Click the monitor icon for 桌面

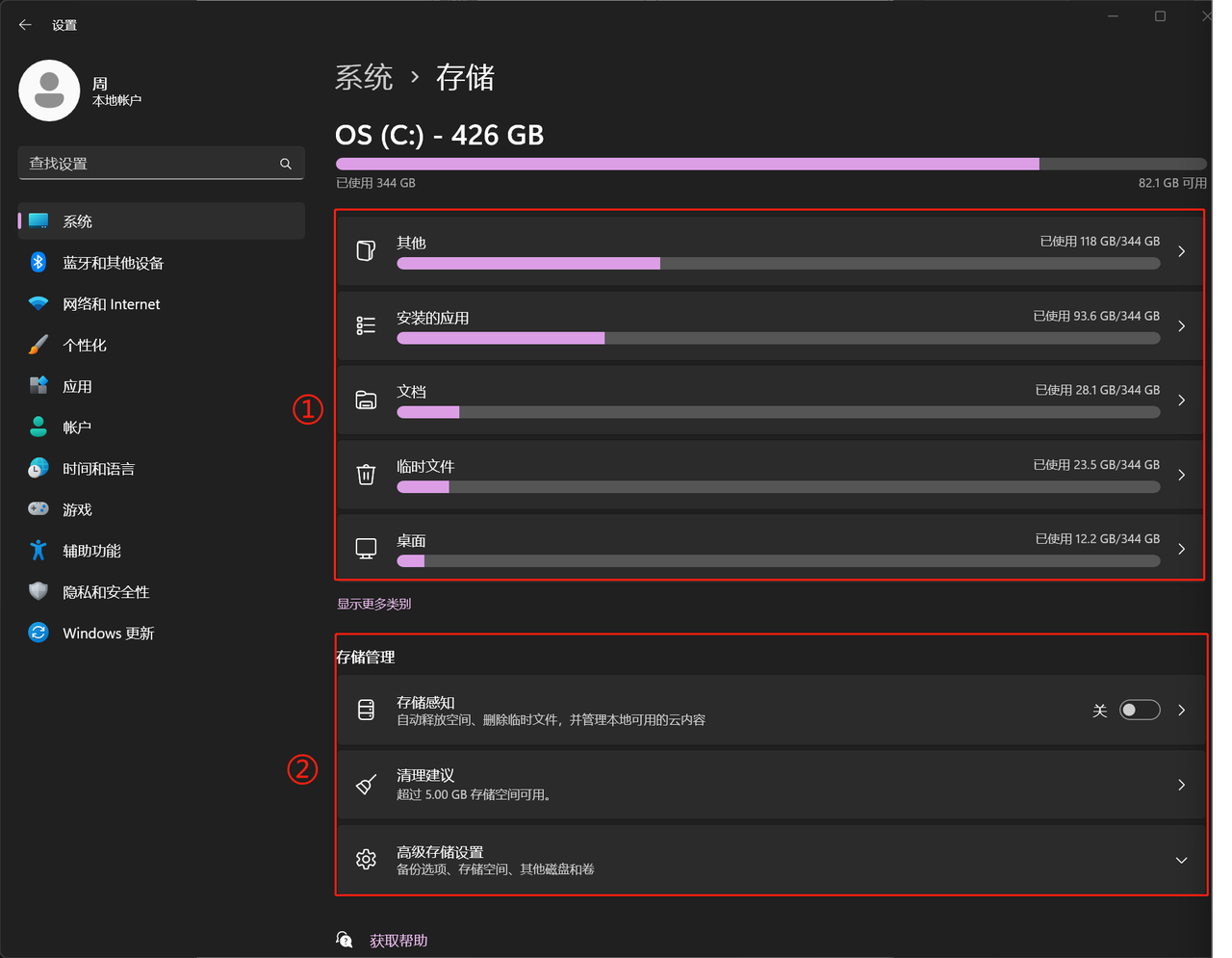click(366, 549)
